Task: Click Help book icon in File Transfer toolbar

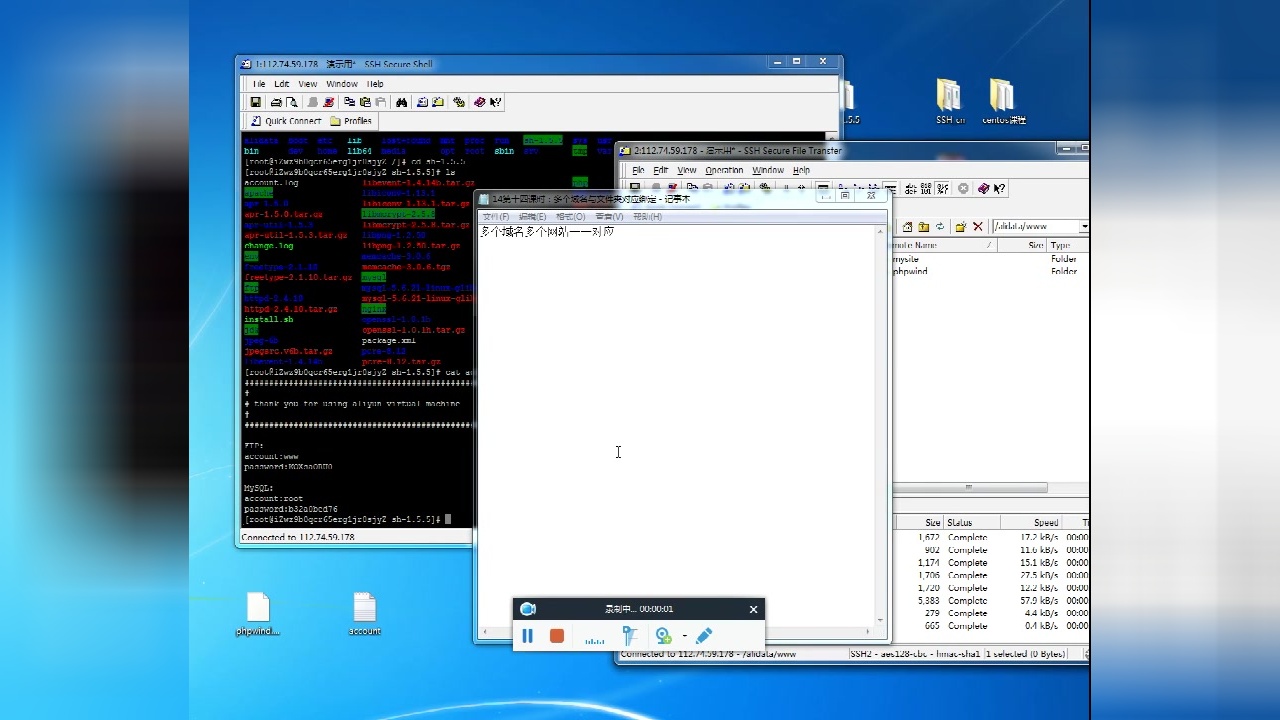Action: (984, 188)
